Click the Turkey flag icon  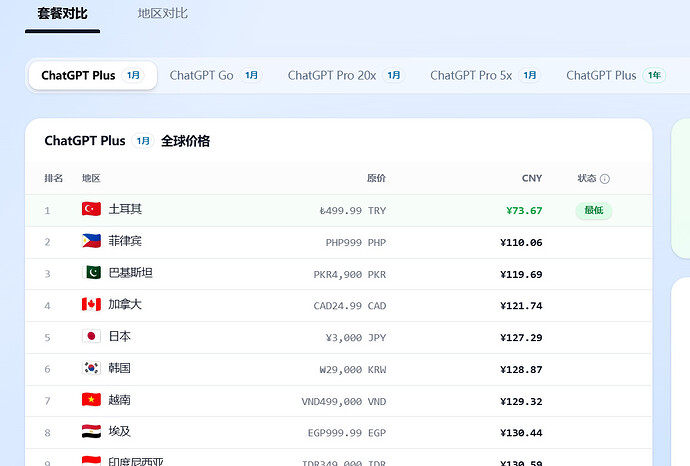click(x=92, y=209)
